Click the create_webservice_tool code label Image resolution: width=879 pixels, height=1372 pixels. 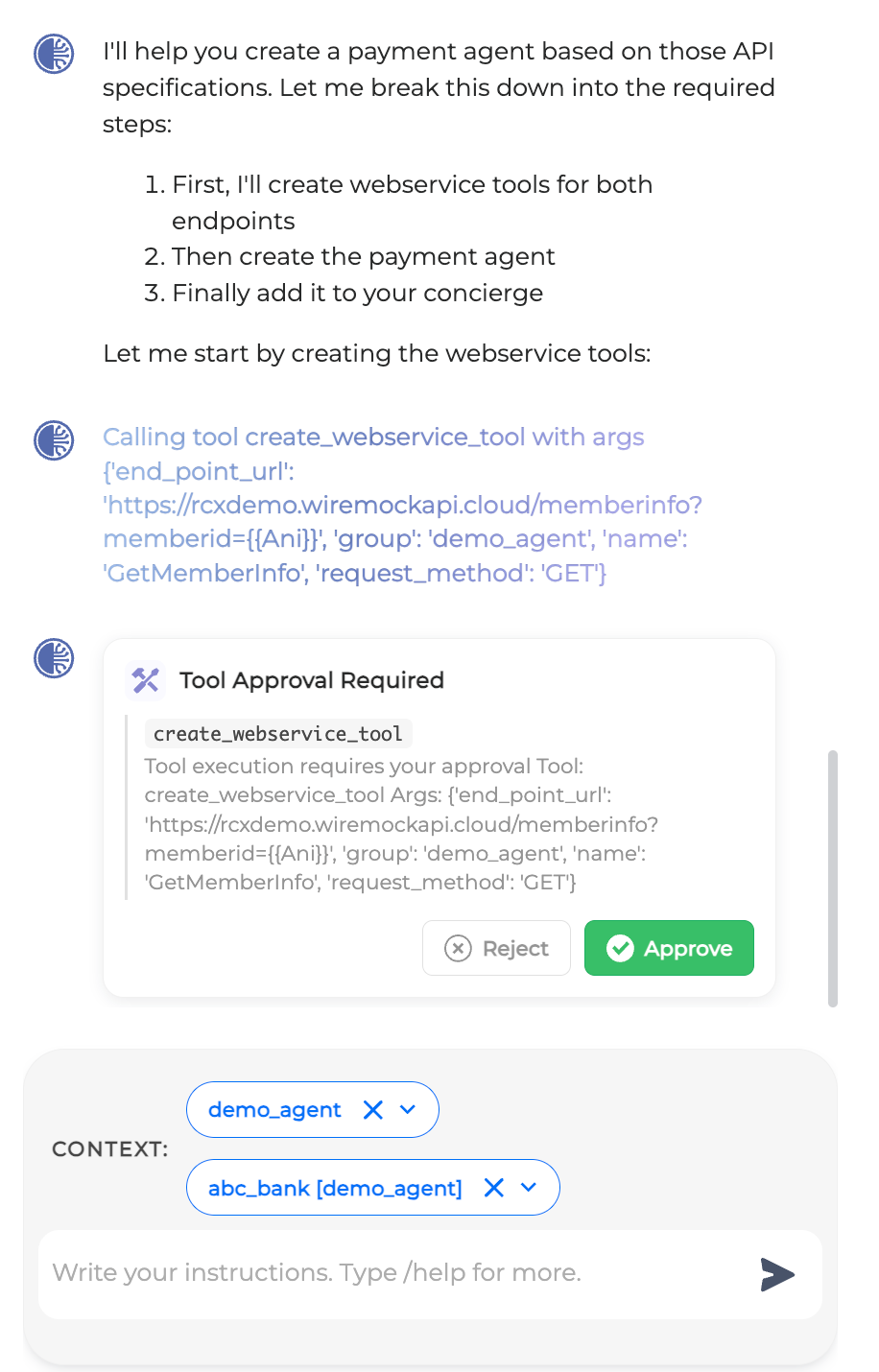pos(277,733)
